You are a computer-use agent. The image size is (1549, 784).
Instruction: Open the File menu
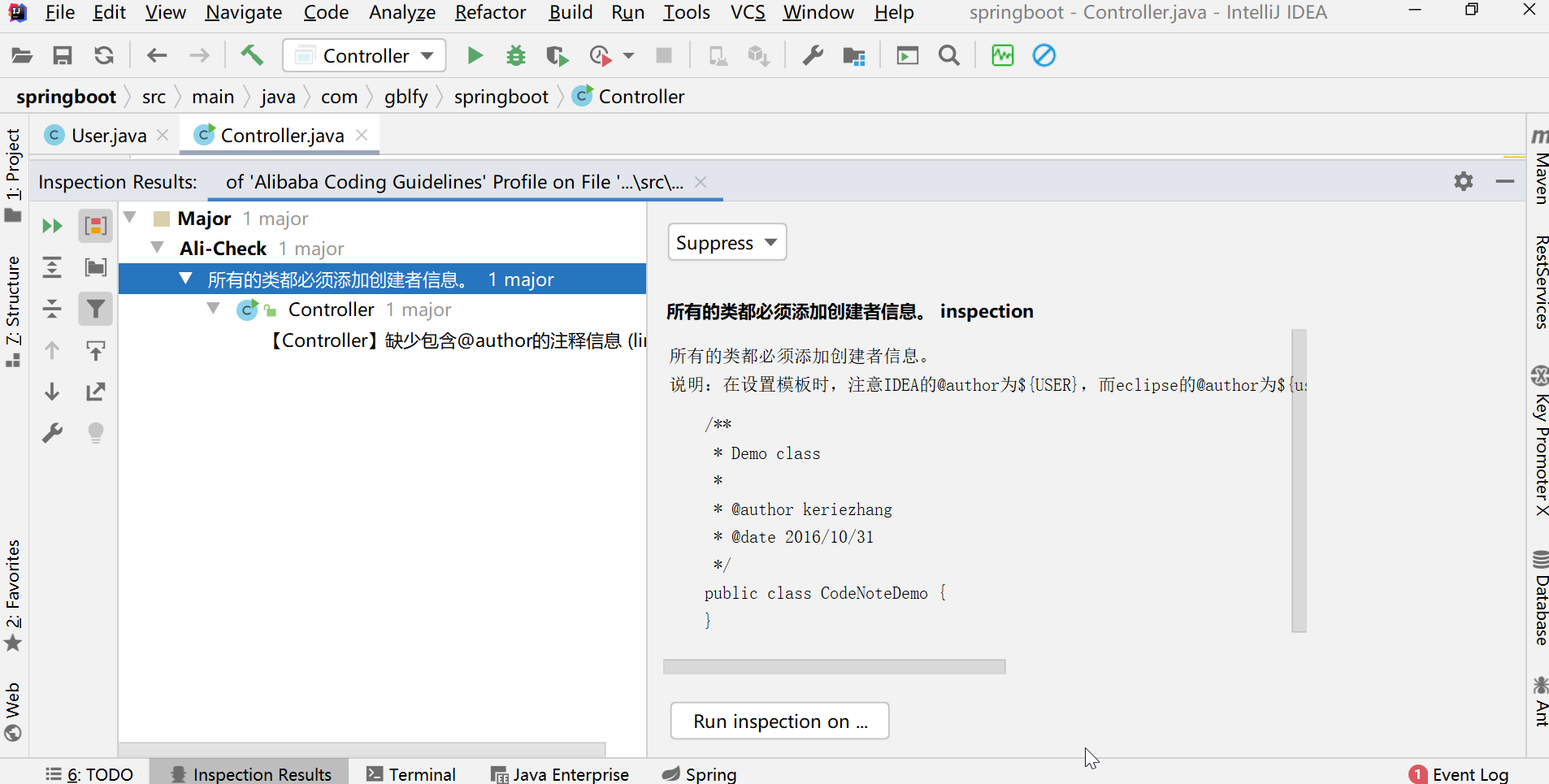(60, 13)
